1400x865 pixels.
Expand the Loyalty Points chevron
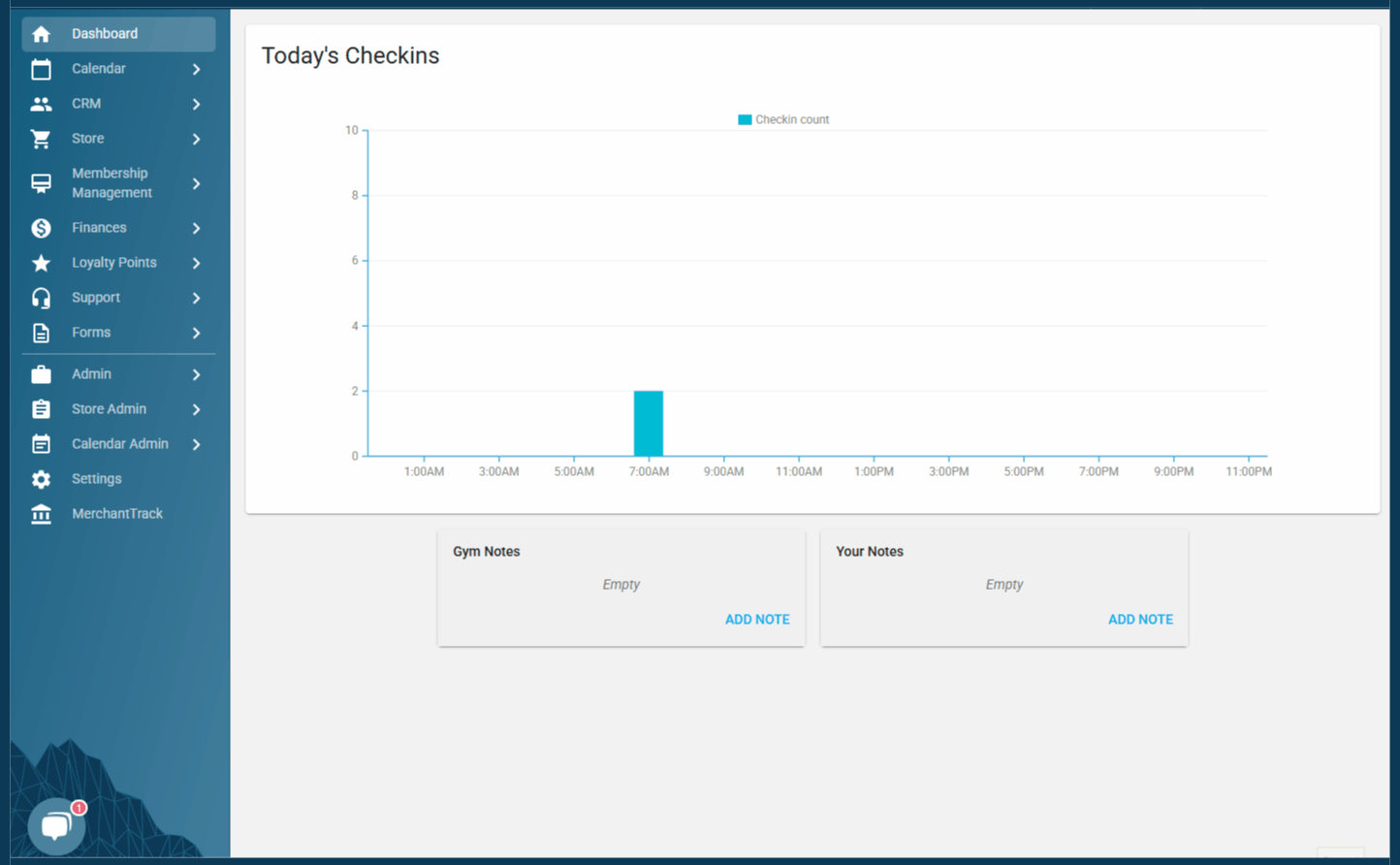tap(196, 263)
